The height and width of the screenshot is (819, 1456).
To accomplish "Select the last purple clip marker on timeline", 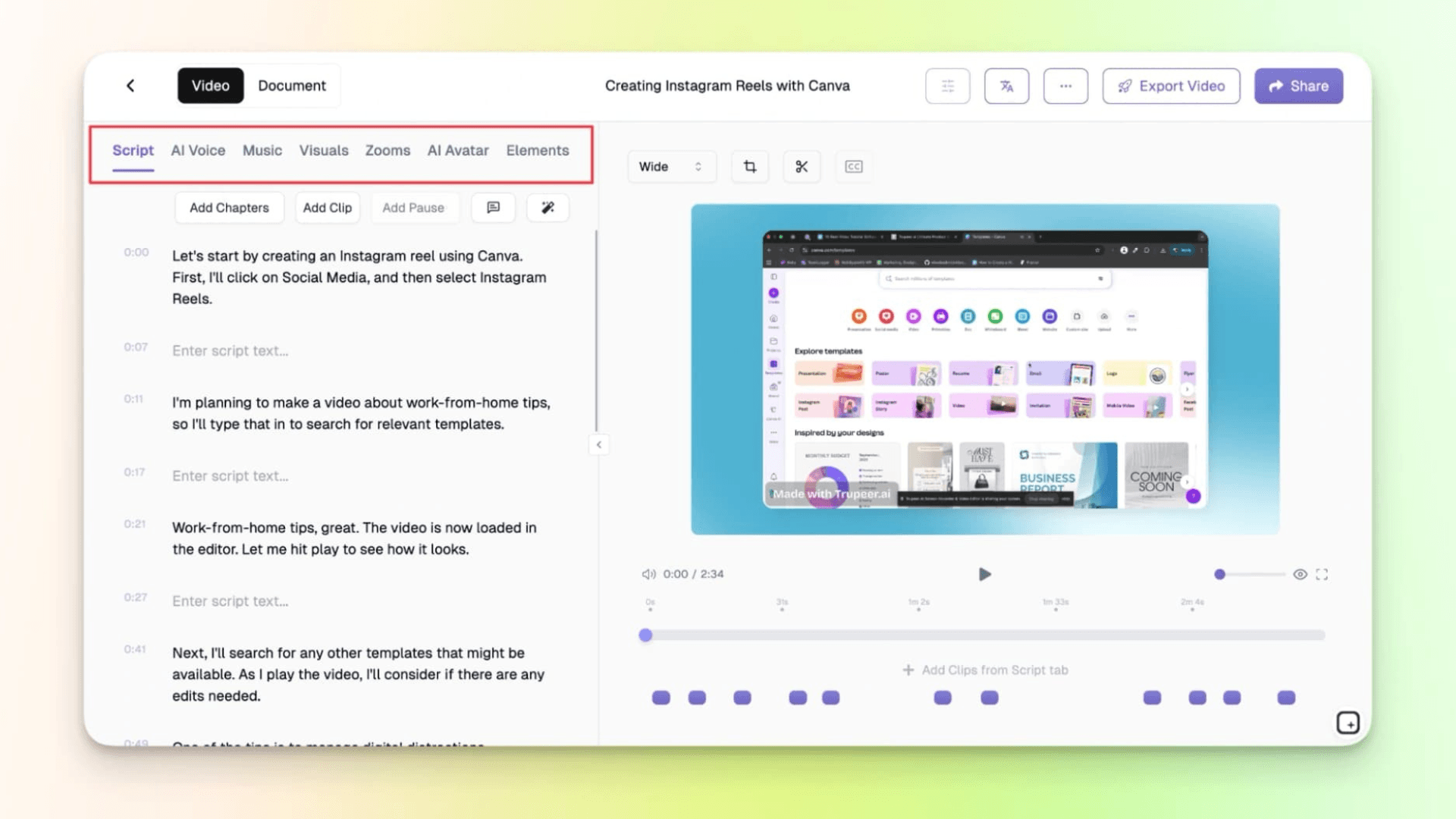I will pyautogui.click(x=1286, y=698).
